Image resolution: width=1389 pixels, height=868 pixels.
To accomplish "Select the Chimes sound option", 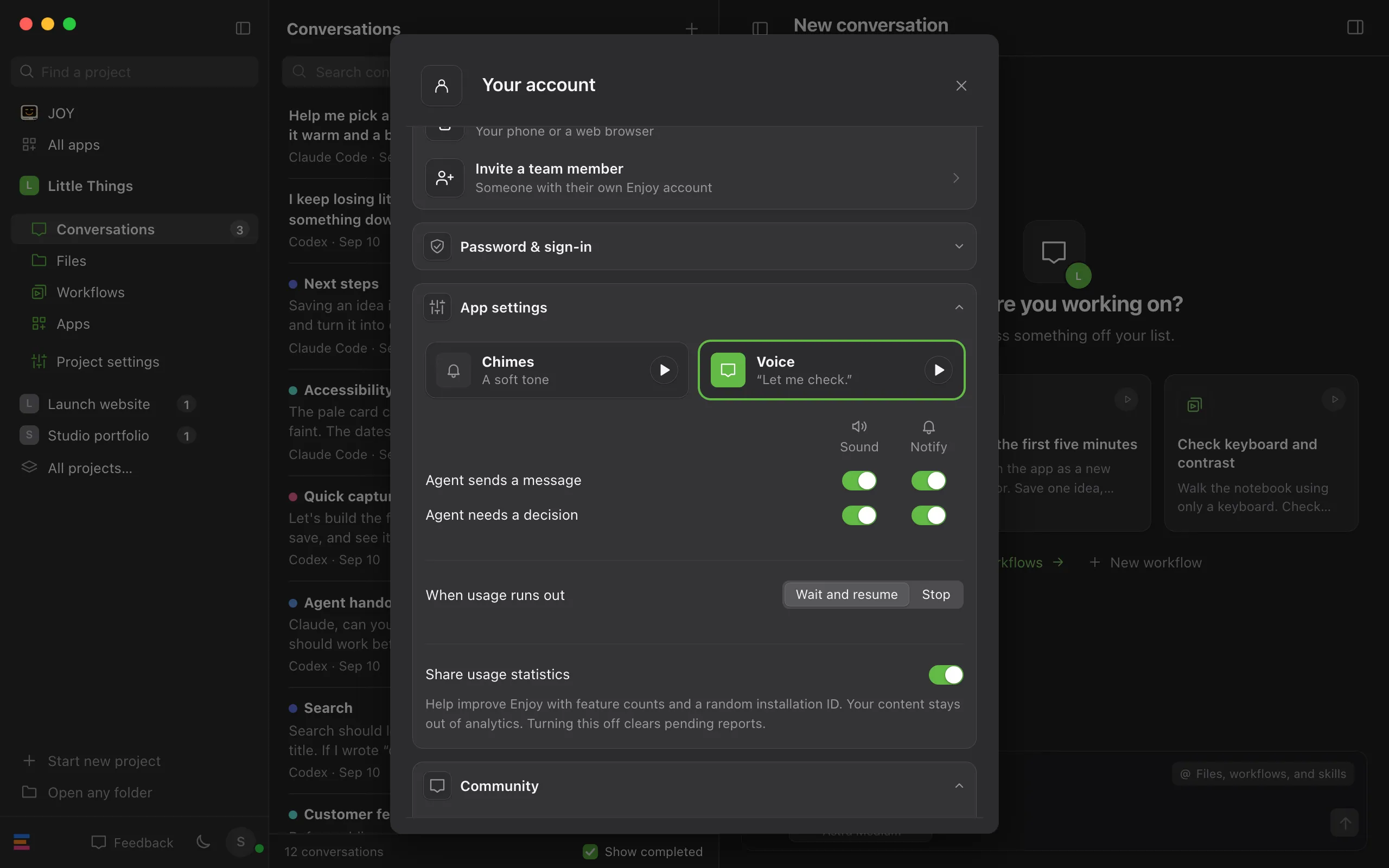I will click(556, 369).
